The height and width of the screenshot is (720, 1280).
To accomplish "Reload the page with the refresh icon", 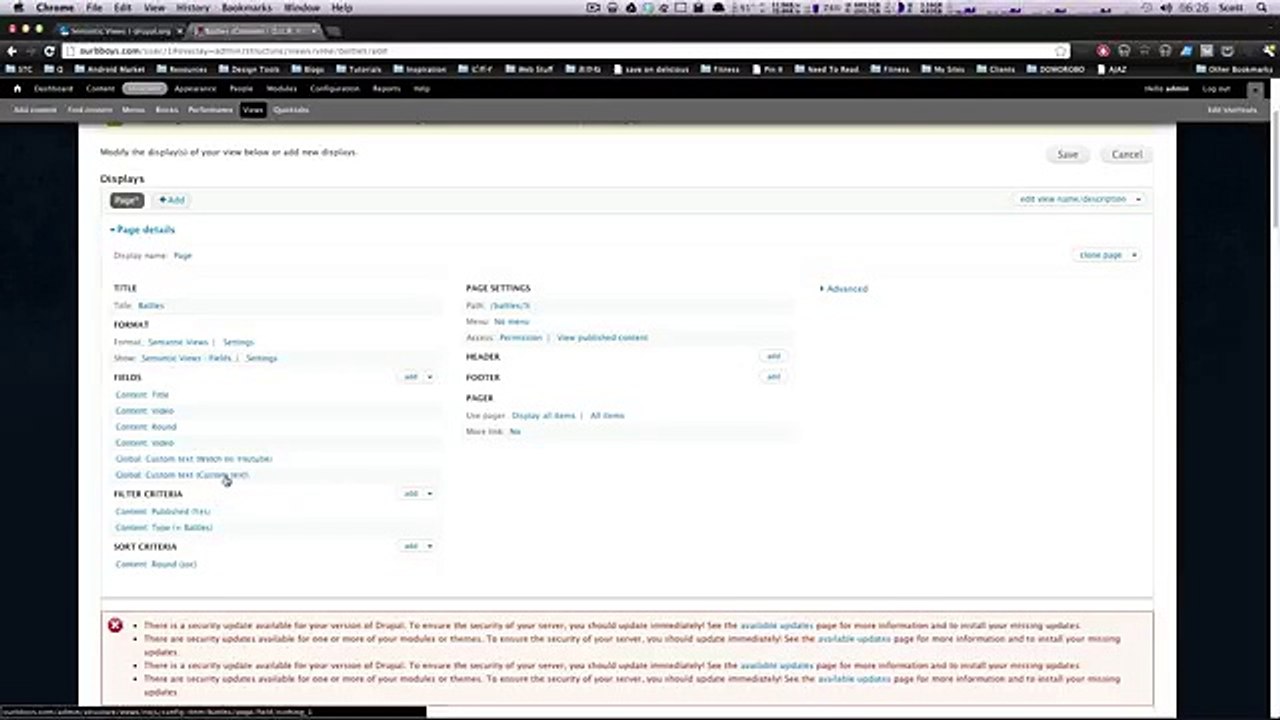I will pos(49,50).
